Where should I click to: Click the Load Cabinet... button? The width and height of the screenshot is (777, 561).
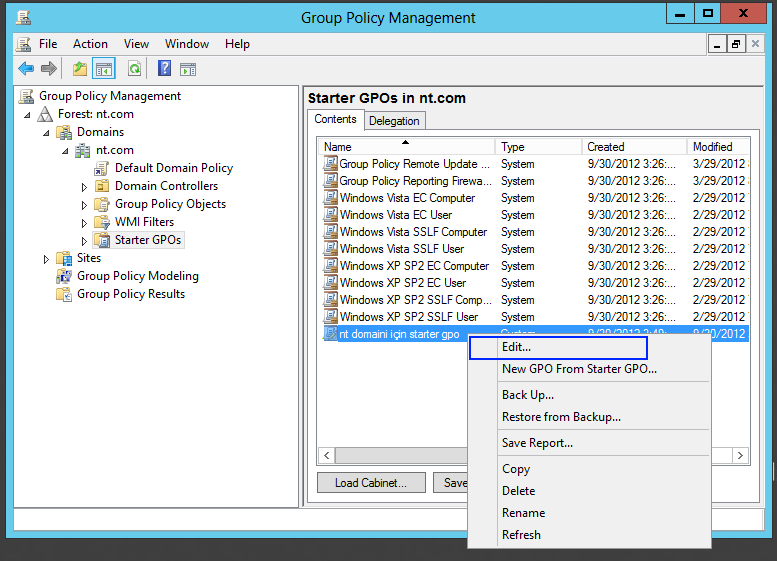tap(371, 483)
